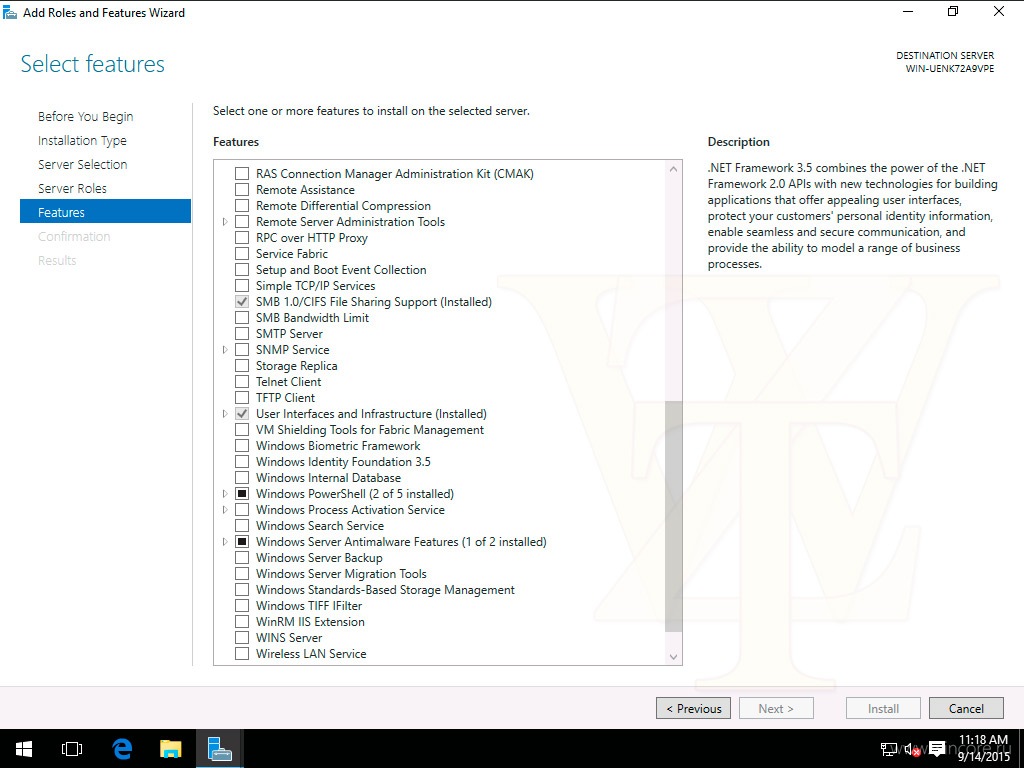
Task: Open Task View on the taskbar
Action: click(x=72, y=748)
